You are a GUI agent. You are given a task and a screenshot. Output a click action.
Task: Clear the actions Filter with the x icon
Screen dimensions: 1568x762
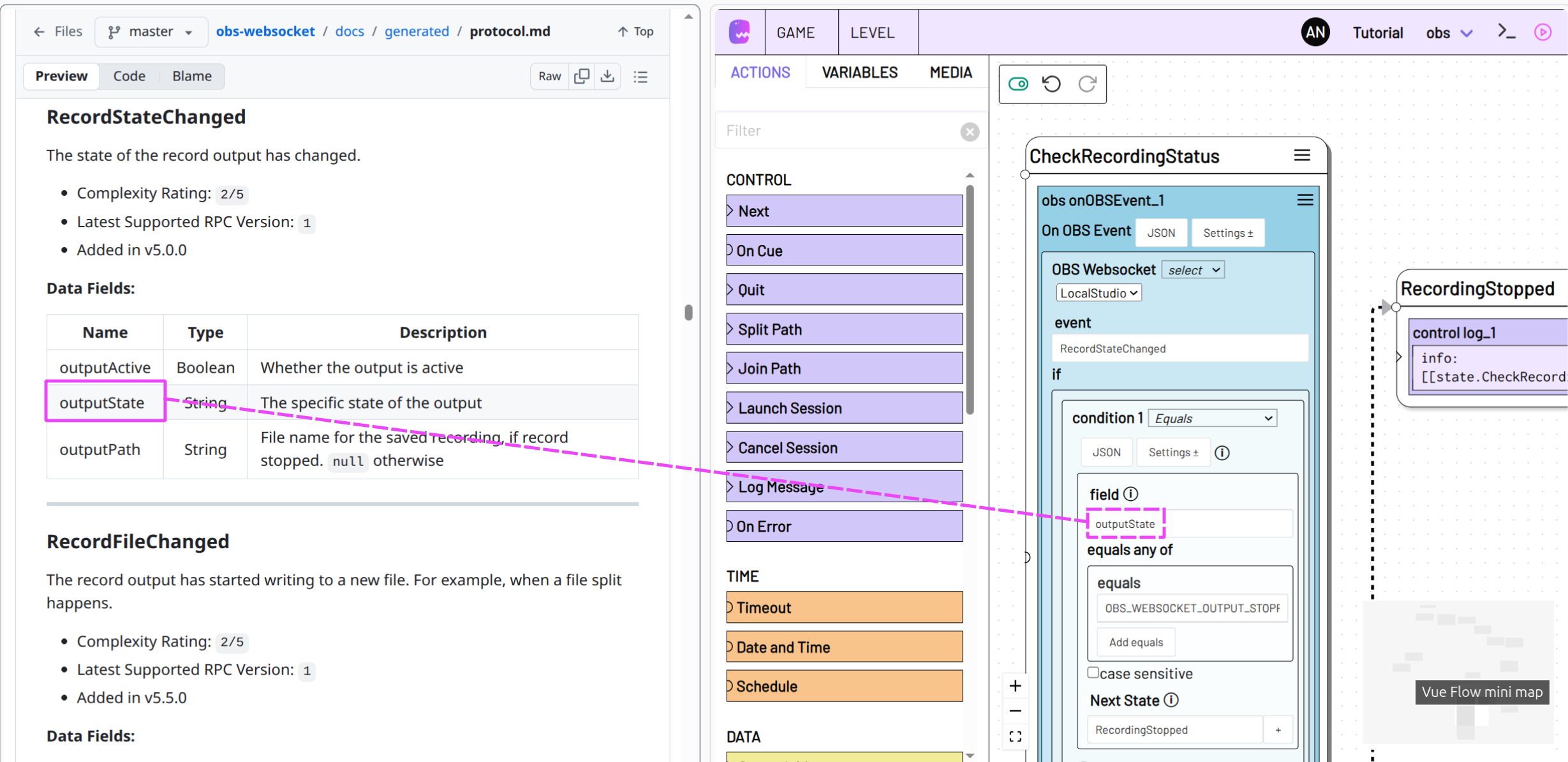[969, 131]
